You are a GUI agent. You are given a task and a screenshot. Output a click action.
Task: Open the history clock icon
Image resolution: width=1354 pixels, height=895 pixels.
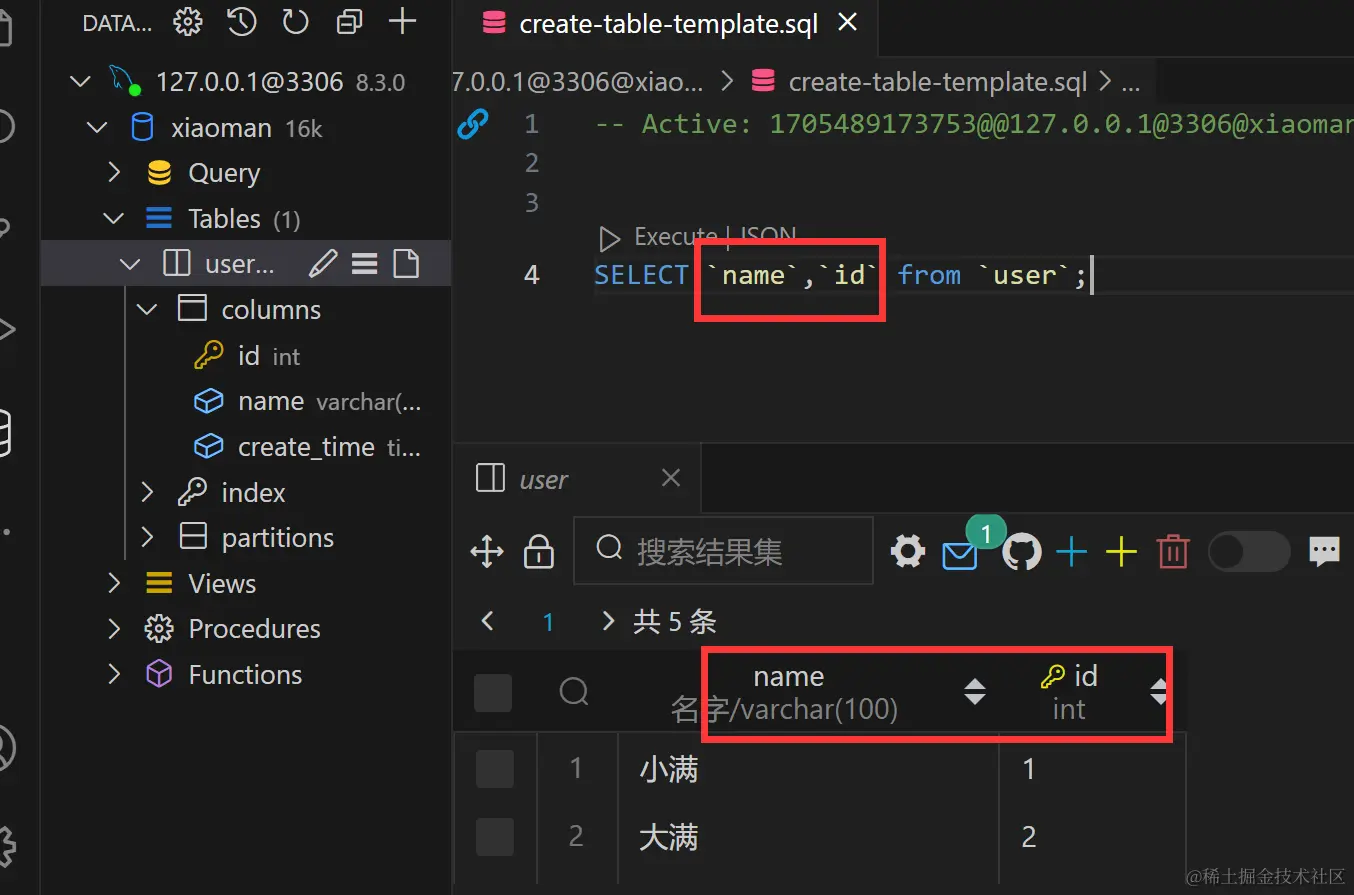[x=242, y=21]
